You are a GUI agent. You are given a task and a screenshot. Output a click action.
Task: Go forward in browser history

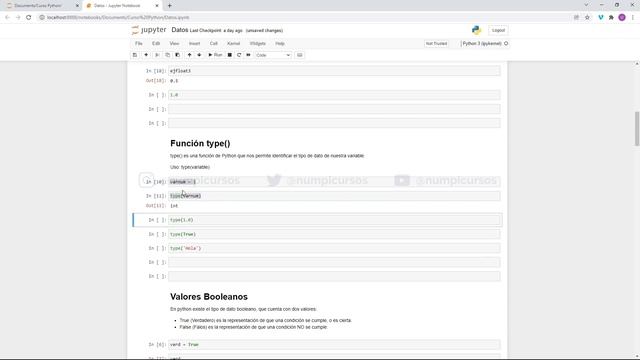(18, 18)
